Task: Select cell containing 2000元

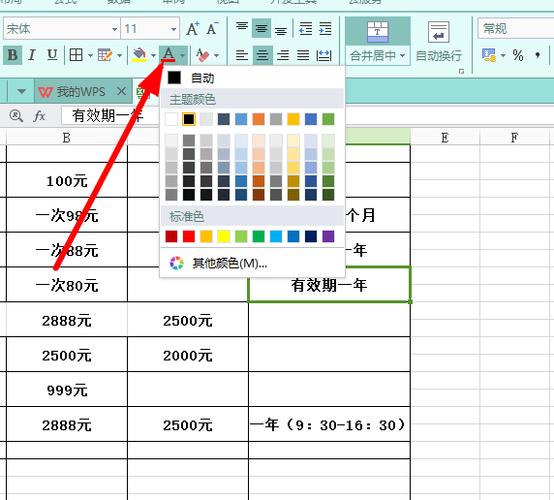Action: pyautogui.click(x=188, y=354)
